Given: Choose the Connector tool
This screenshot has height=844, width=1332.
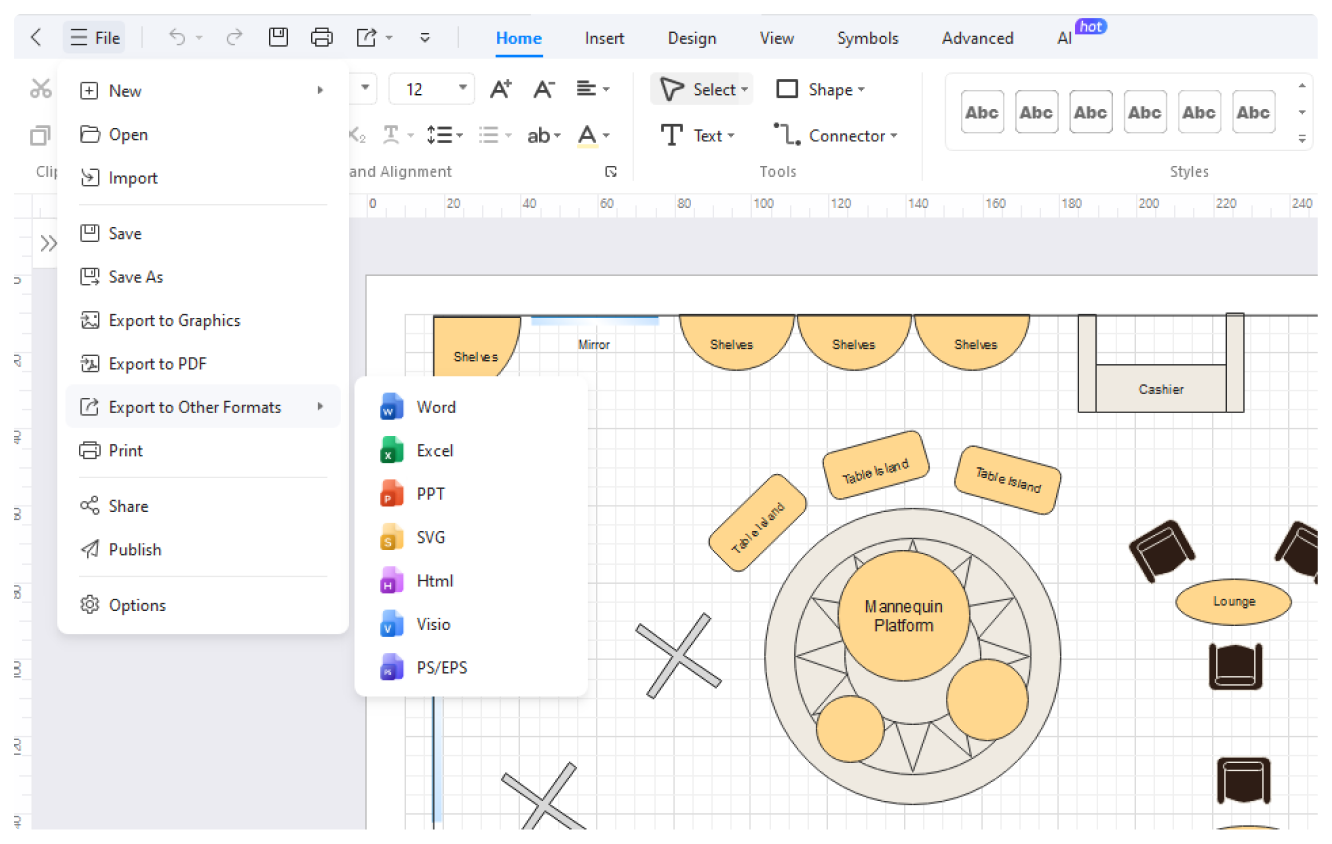Looking at the screenshot, I should pos(836,135).
